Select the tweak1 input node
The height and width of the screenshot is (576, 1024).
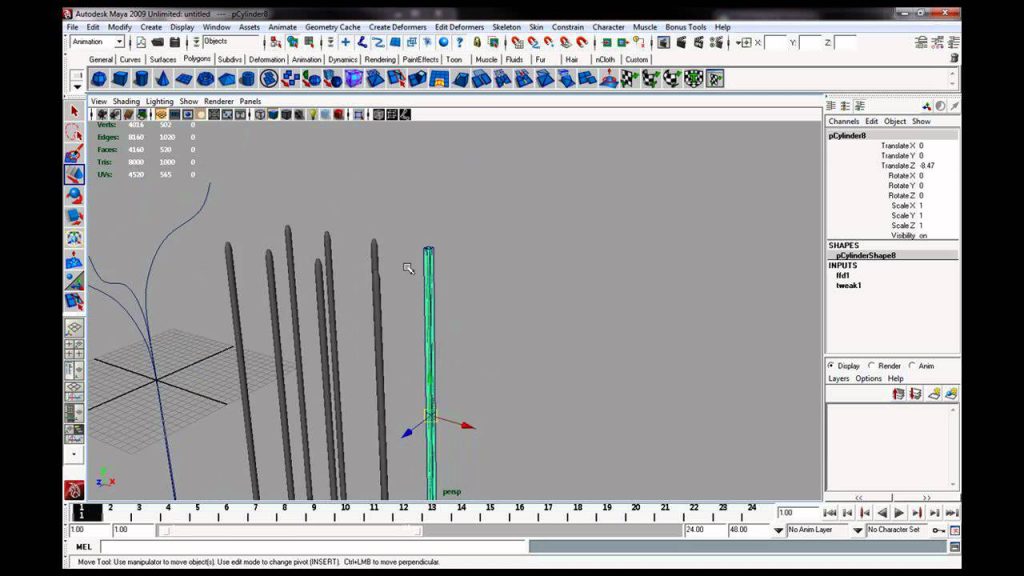coord(848,285)
